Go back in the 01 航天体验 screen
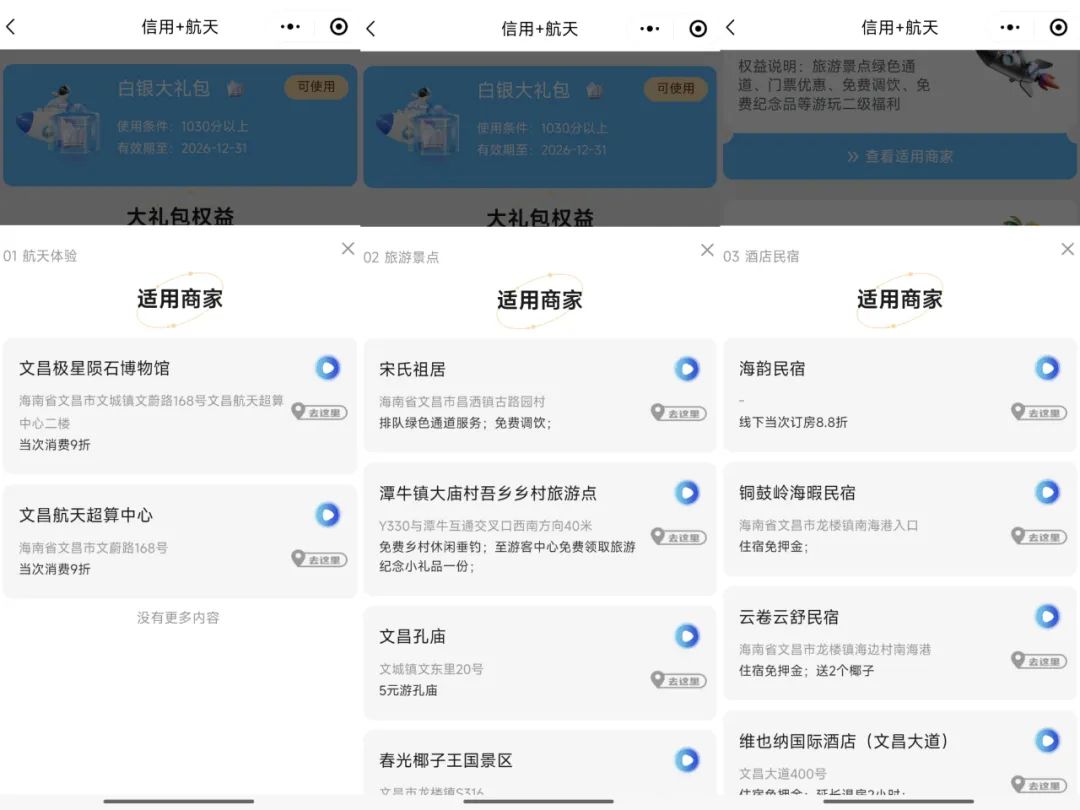Viewport: 1080px width, 810px height. tap(10, 27)
